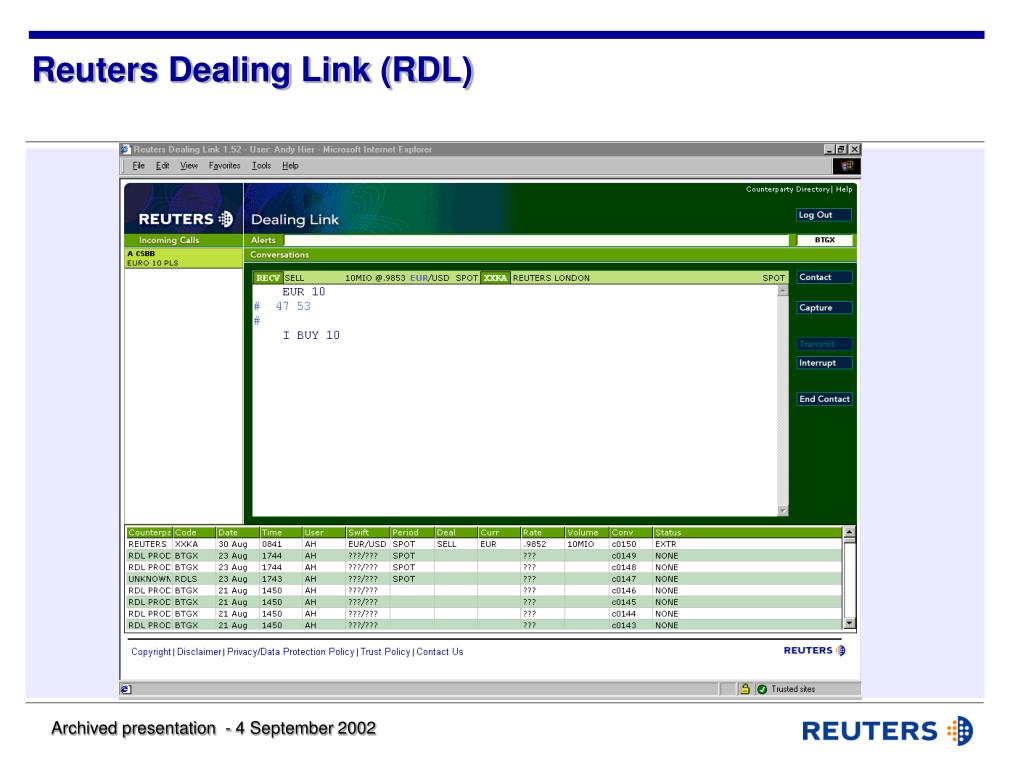1024x768 pixels.
Task: Select the RECV conversation indicator
Action: [x=268, y=278]
